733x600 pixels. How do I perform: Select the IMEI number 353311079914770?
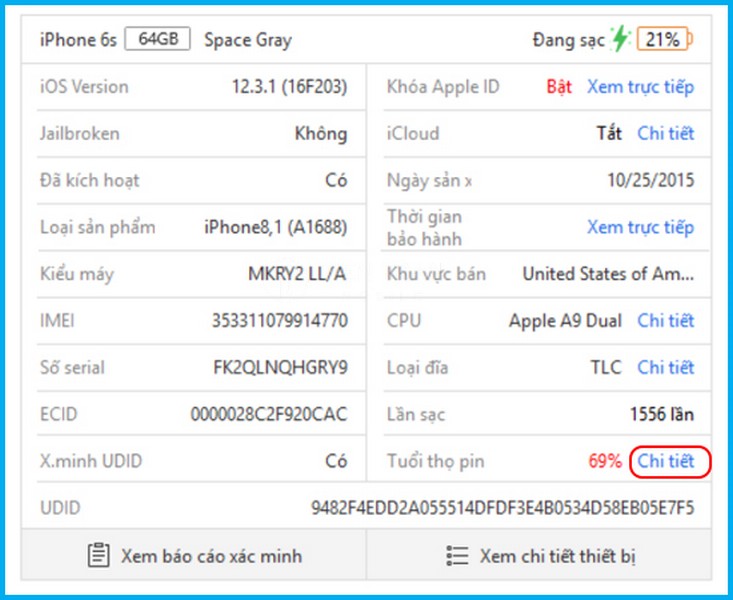coord(279,321)
